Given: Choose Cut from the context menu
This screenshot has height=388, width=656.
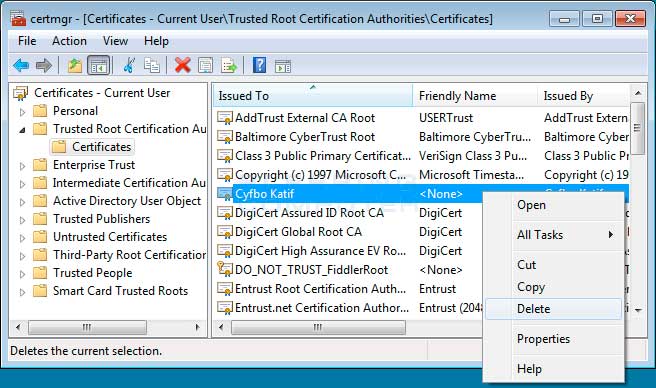Looking at the screenshot, I should (x=554, y=265).
